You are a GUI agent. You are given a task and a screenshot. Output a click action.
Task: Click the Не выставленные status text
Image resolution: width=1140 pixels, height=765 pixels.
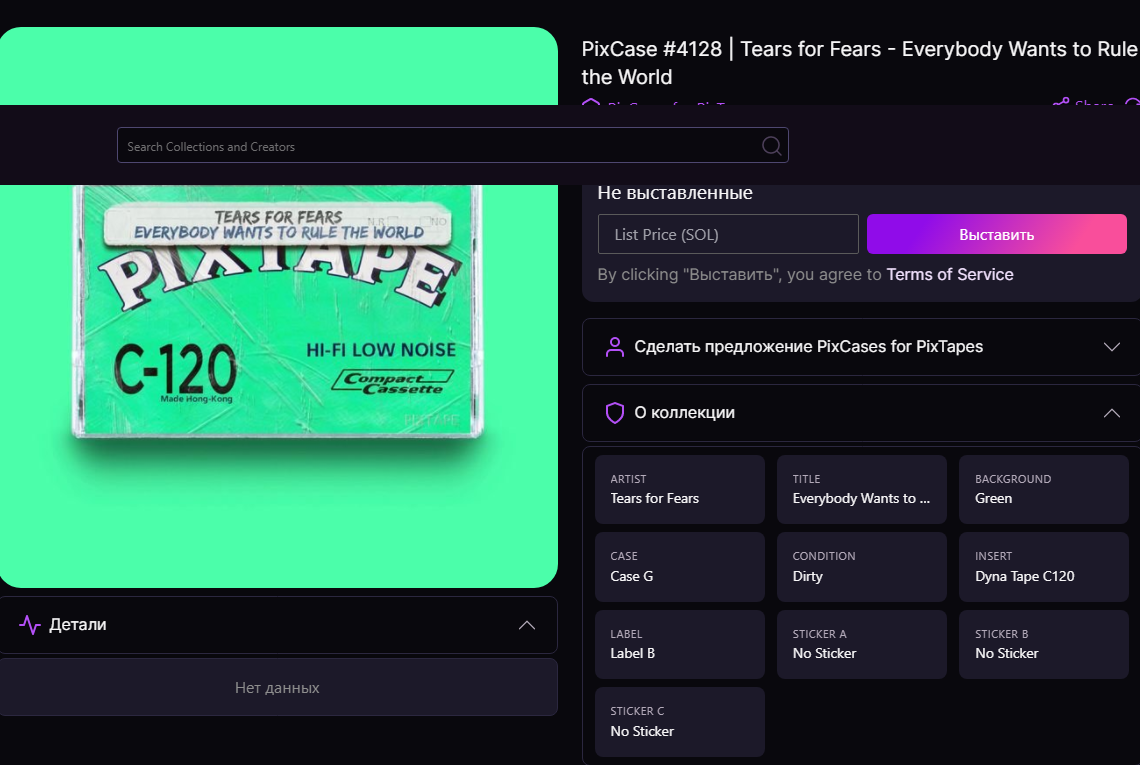point(675,193)
